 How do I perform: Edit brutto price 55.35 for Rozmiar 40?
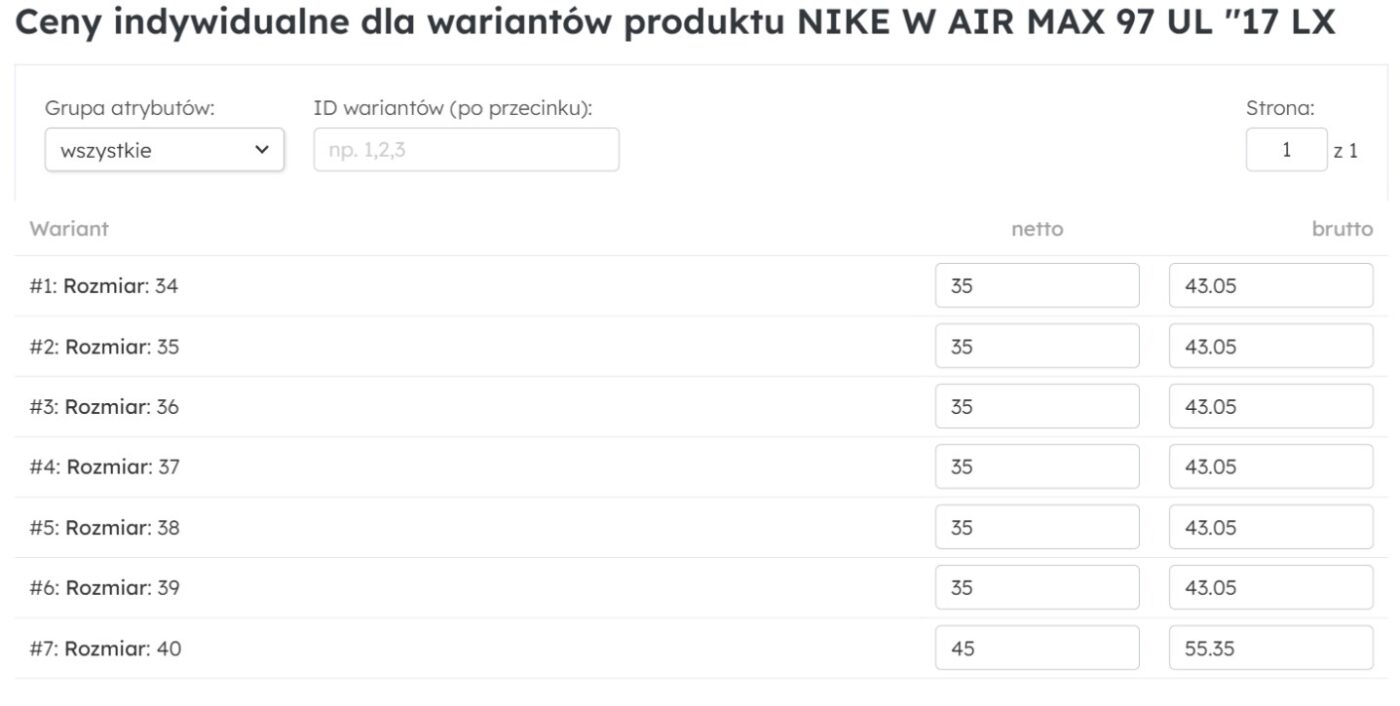(1270, 648)
